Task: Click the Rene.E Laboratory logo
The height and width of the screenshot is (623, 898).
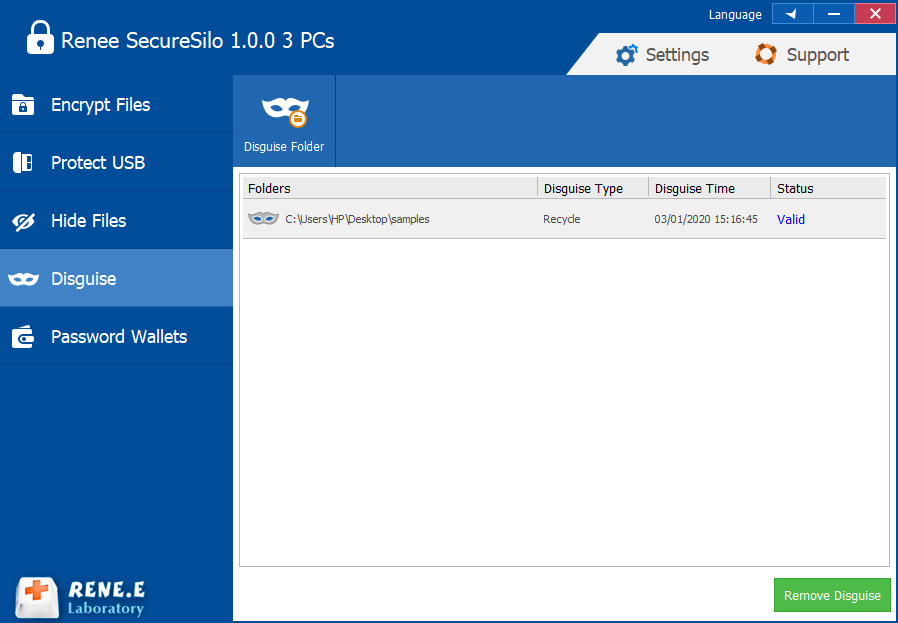Action: tap(81, 597)
